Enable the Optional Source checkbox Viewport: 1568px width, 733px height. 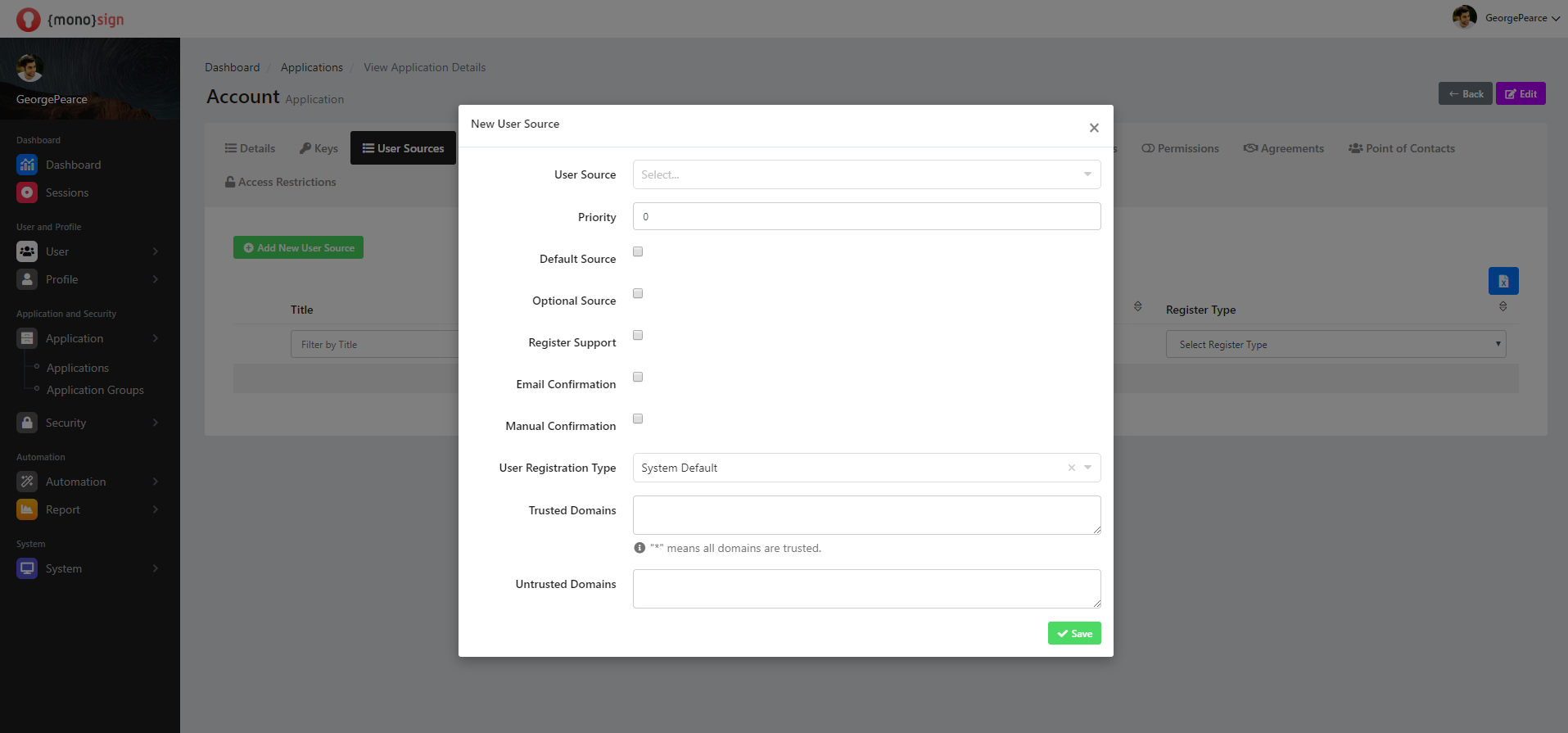[x=638, y=293]
